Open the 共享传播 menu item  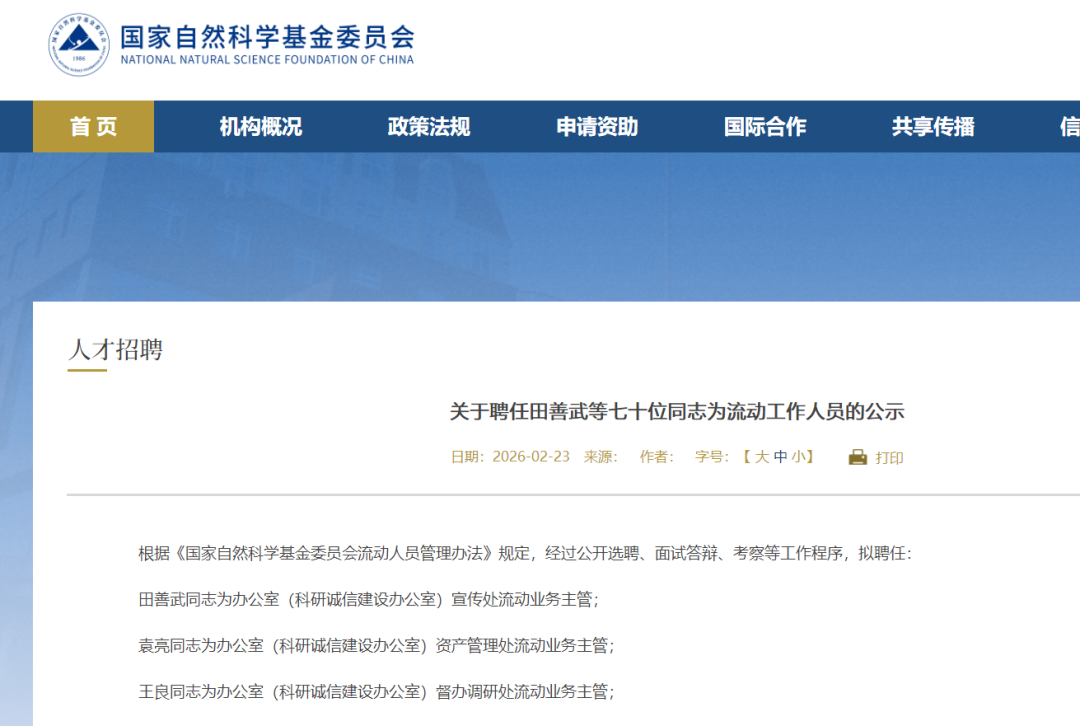[933, 127]
